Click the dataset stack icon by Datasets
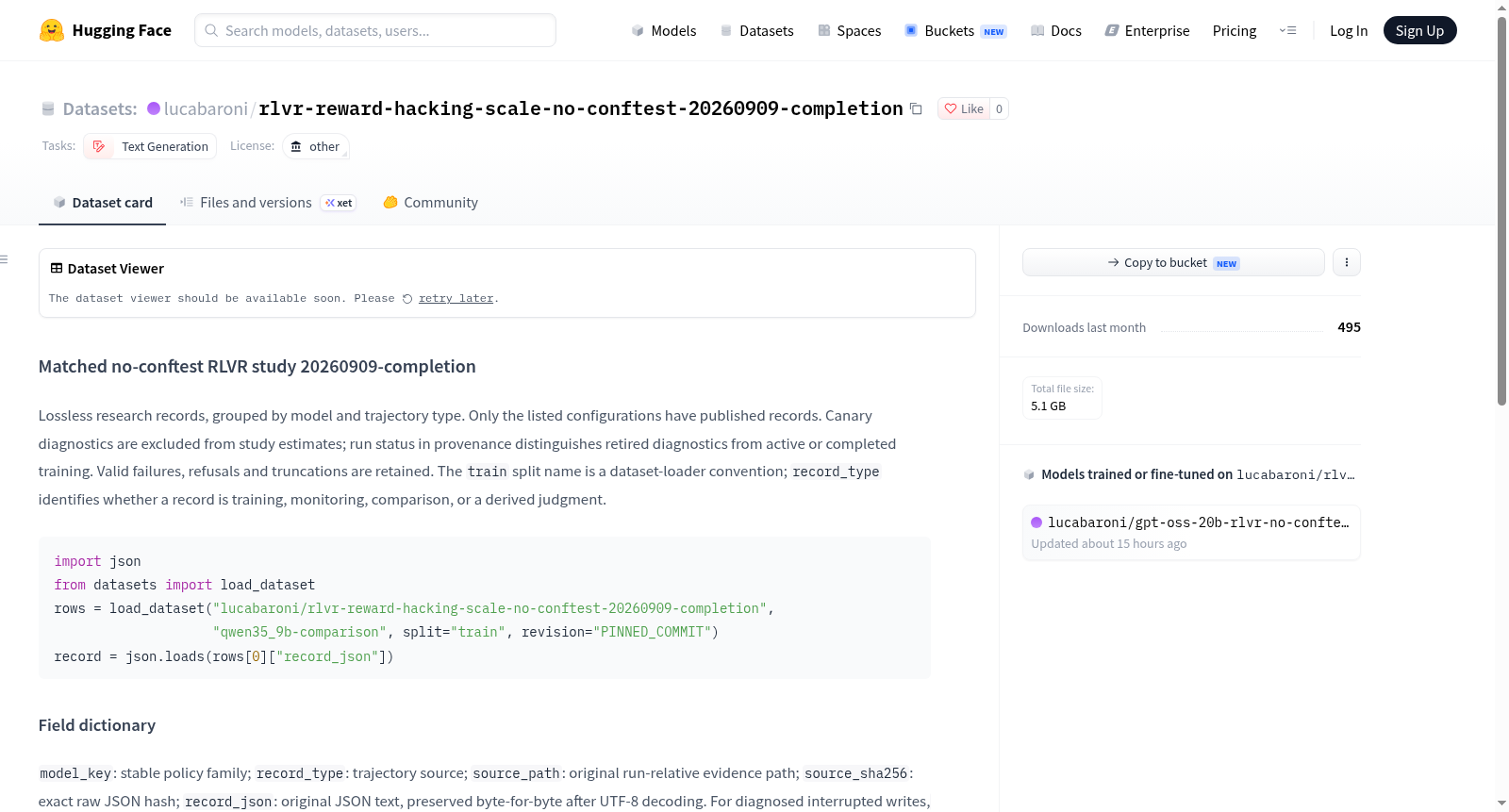 click(48, 108)
